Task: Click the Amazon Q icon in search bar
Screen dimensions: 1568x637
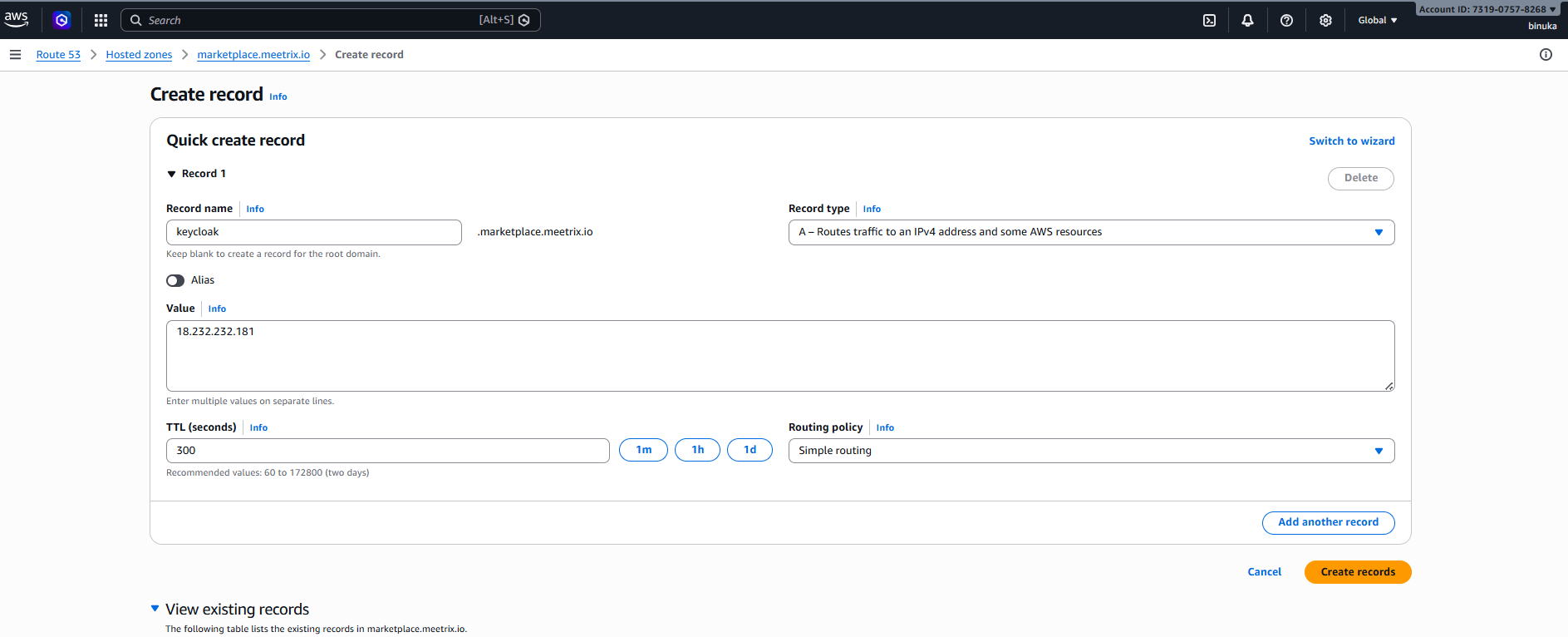Action: (524, 20)
